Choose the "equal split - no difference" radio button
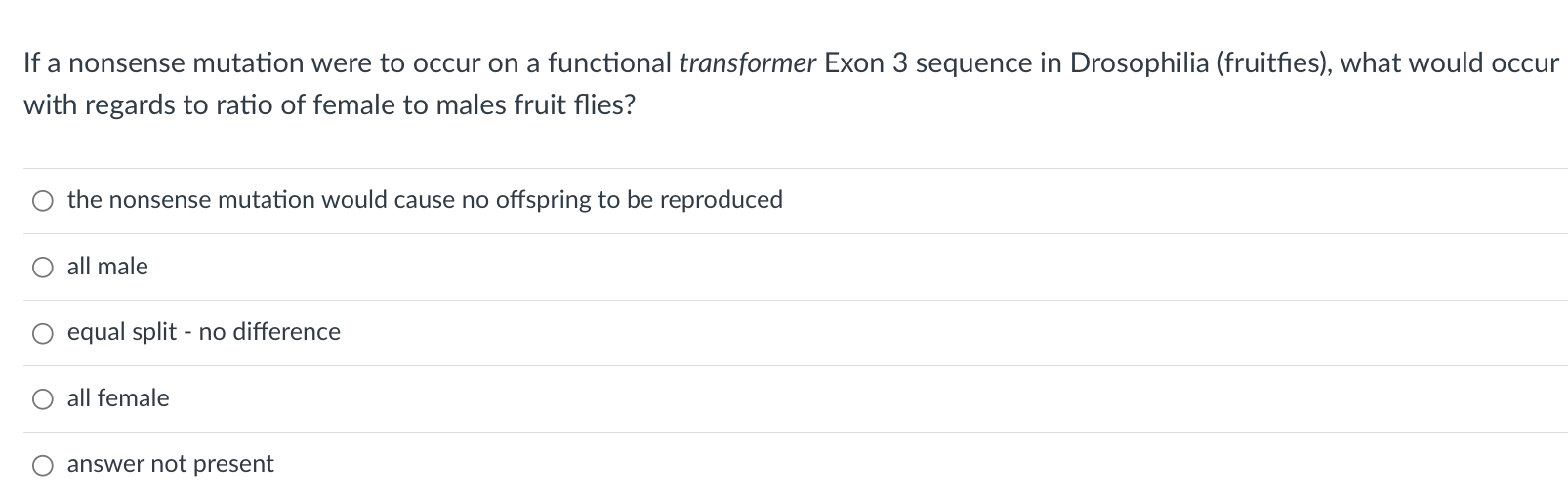Viewport: 1568px width, 500px height. click(x=42, y=333)
